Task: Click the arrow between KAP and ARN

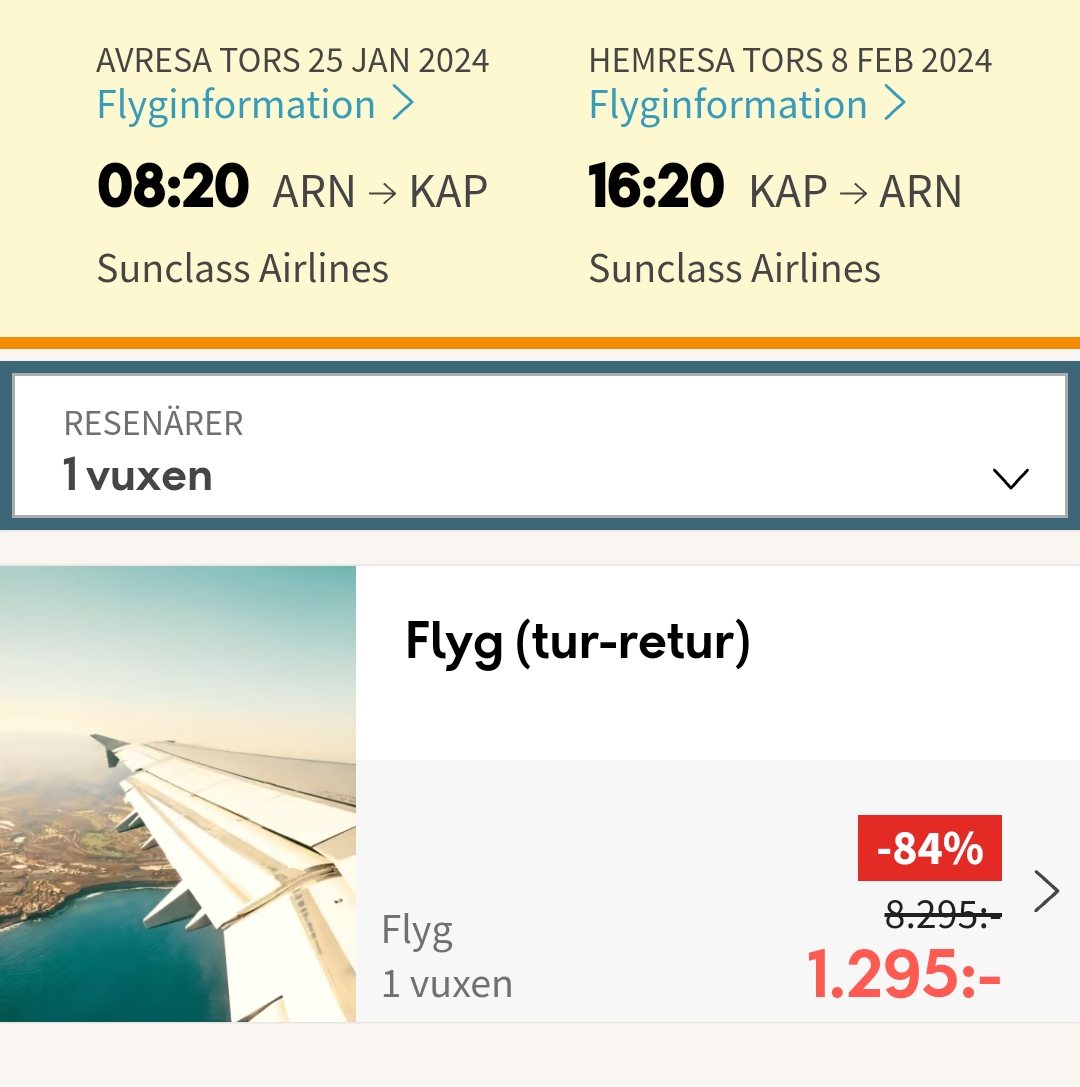Action: (x=853, y=193)
